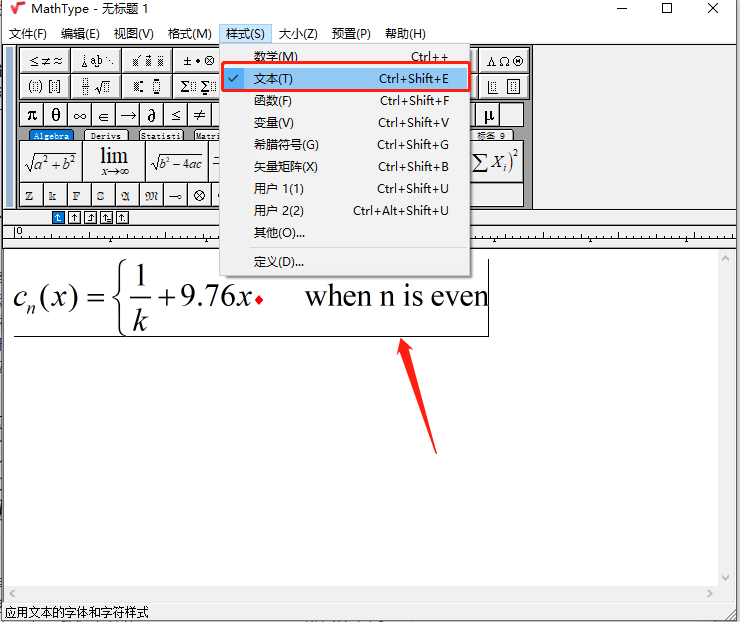740x622 pixels.
Task: Close the 样式(S) menu
Action: click(245, 34)
